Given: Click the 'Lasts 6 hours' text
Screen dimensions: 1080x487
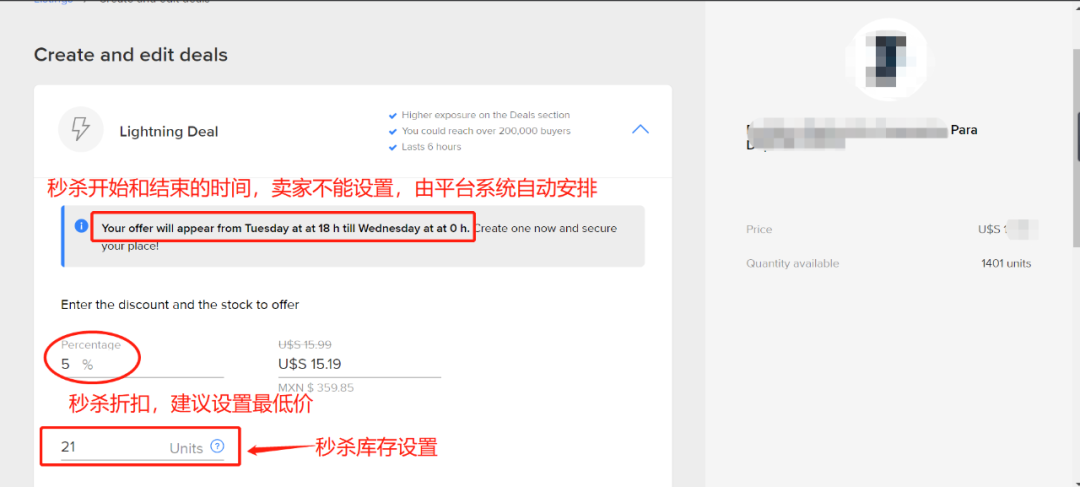Looking at the screenshot, I should 431,147.
